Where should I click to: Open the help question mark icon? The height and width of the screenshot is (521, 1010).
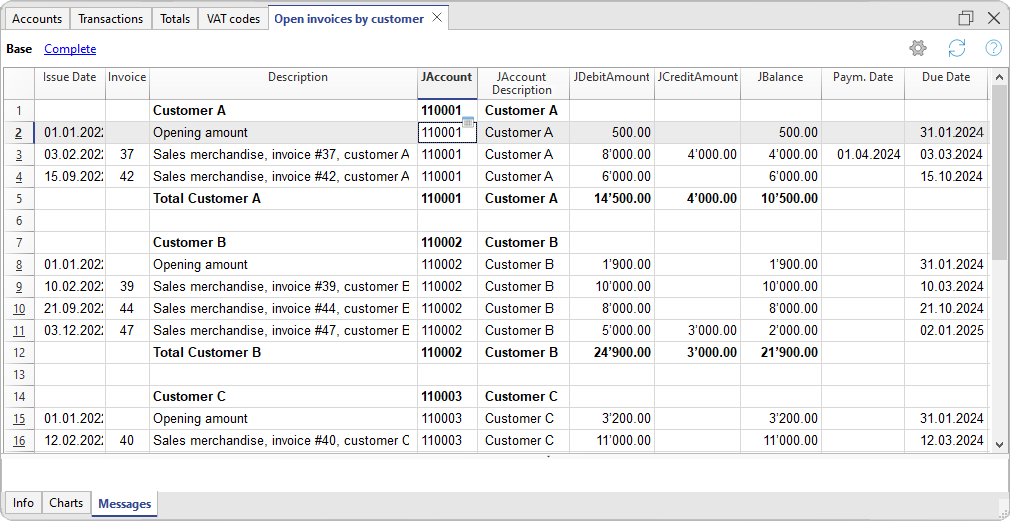[993, 48]
